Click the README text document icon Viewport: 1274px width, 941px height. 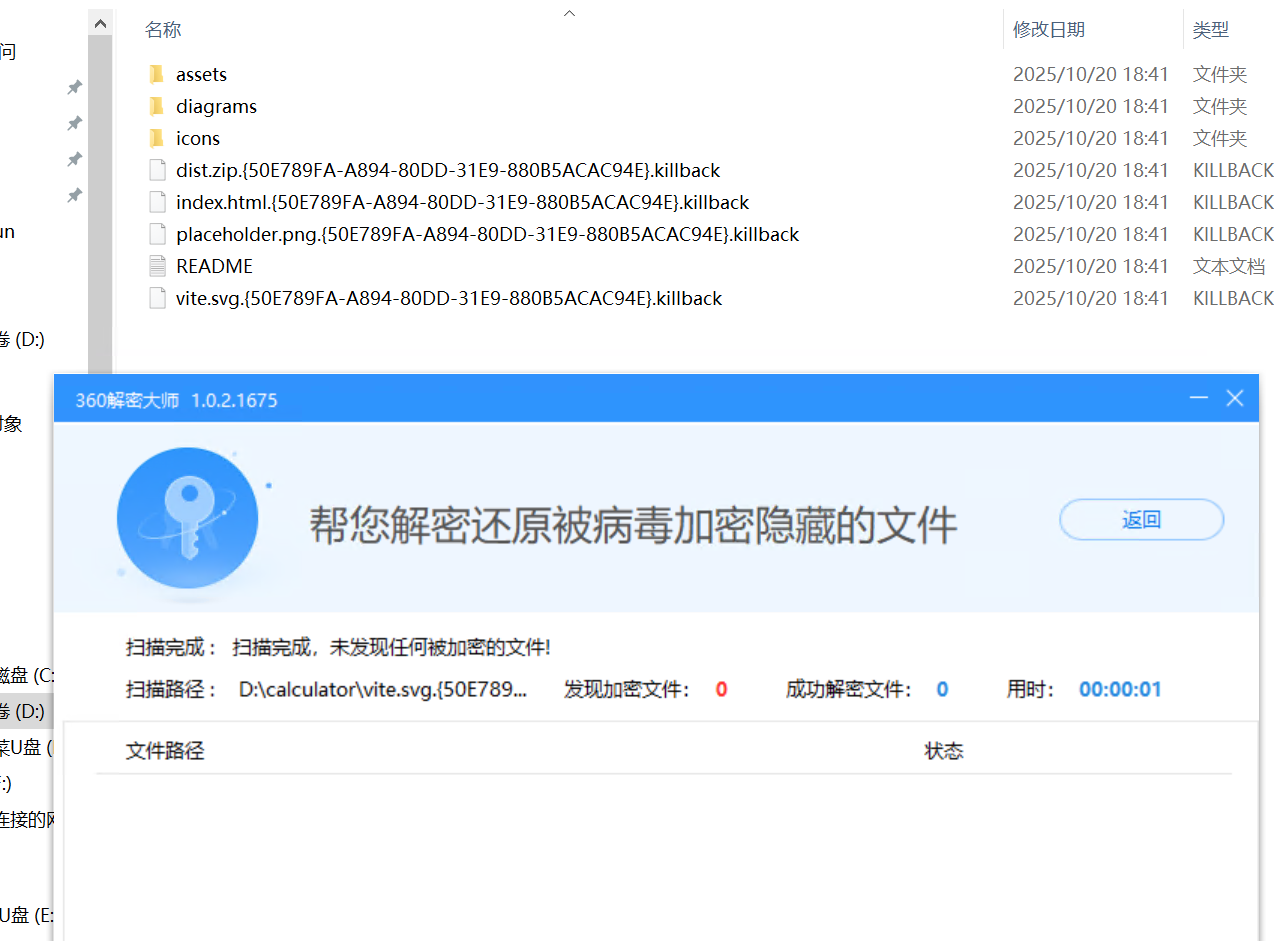[156, 266]
